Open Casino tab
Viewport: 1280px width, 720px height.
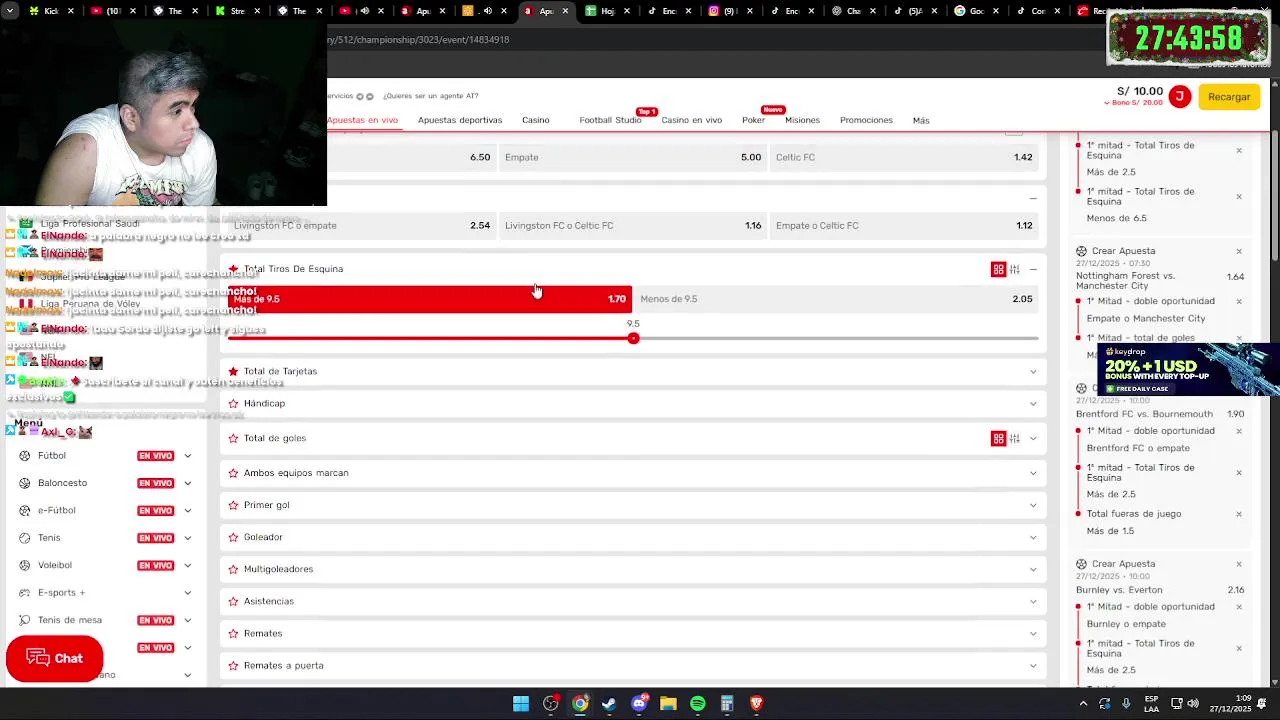(x=535, y=120)
